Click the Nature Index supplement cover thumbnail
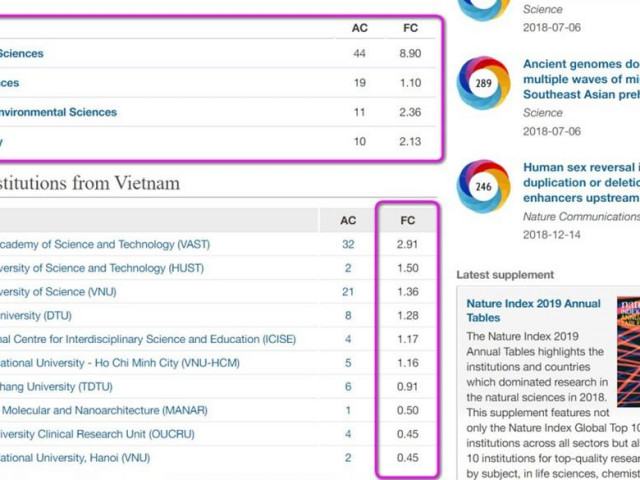The width and height of the screenshot is (640, 480). click(628, 351)
